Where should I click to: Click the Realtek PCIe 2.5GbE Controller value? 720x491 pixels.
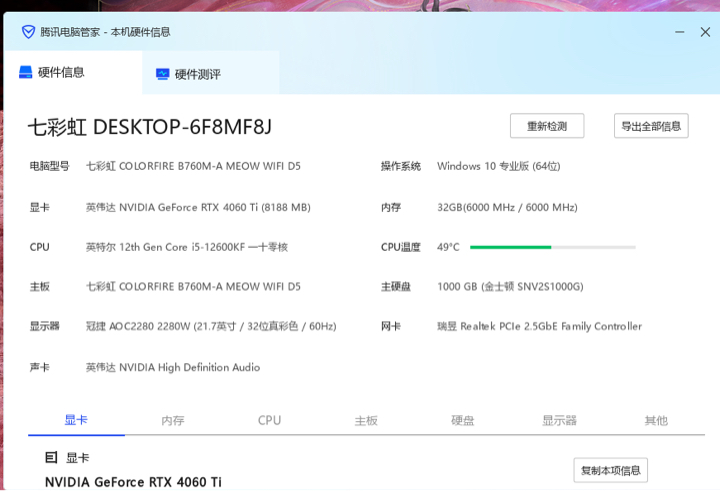(x=540, y=327)
